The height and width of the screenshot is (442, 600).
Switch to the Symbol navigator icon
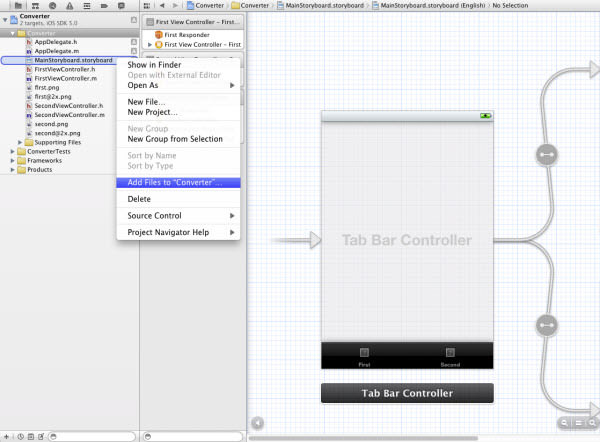click(35, 5)
